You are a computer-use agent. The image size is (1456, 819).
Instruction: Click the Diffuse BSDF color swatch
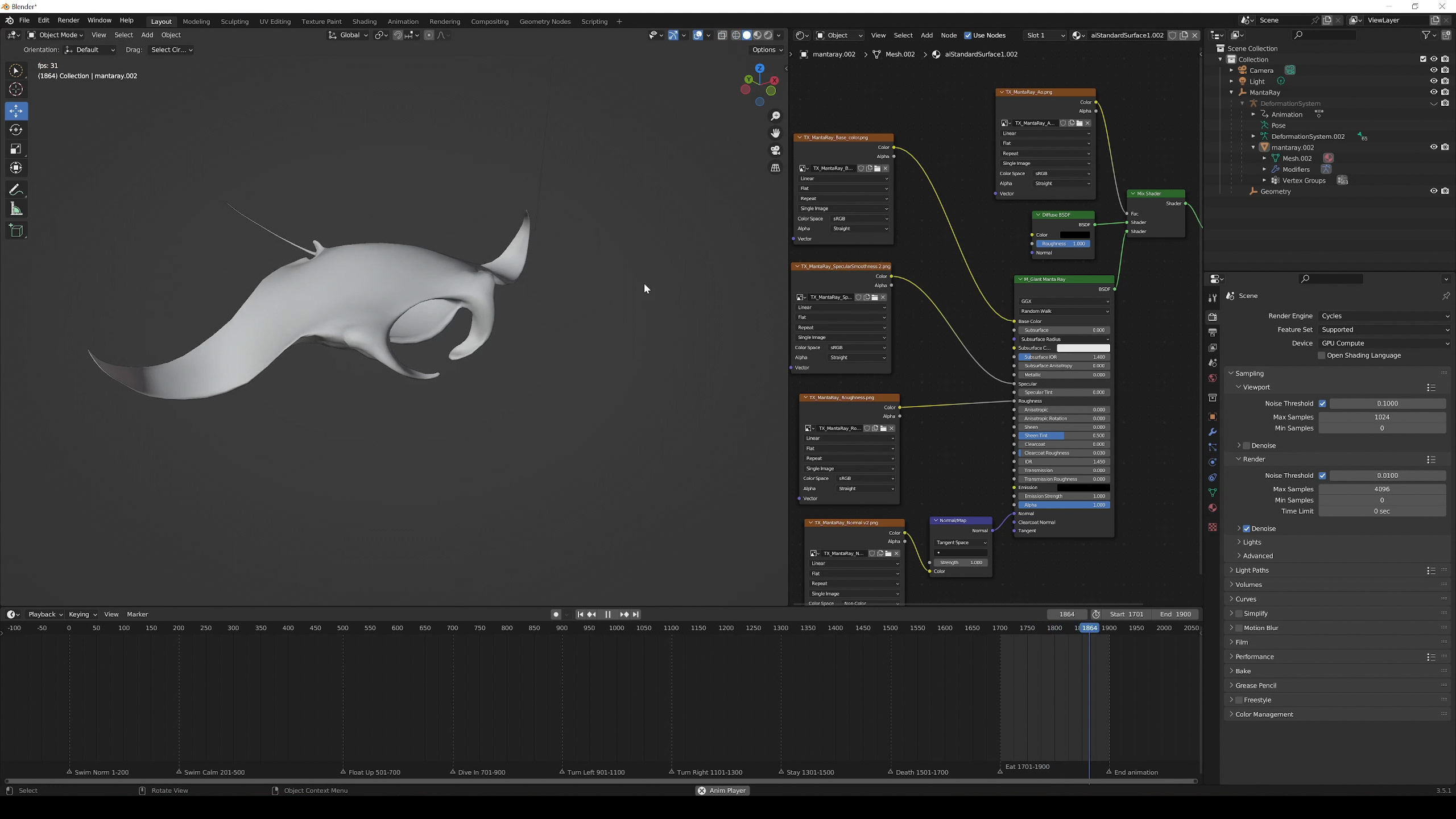[x=1074, y=235]
